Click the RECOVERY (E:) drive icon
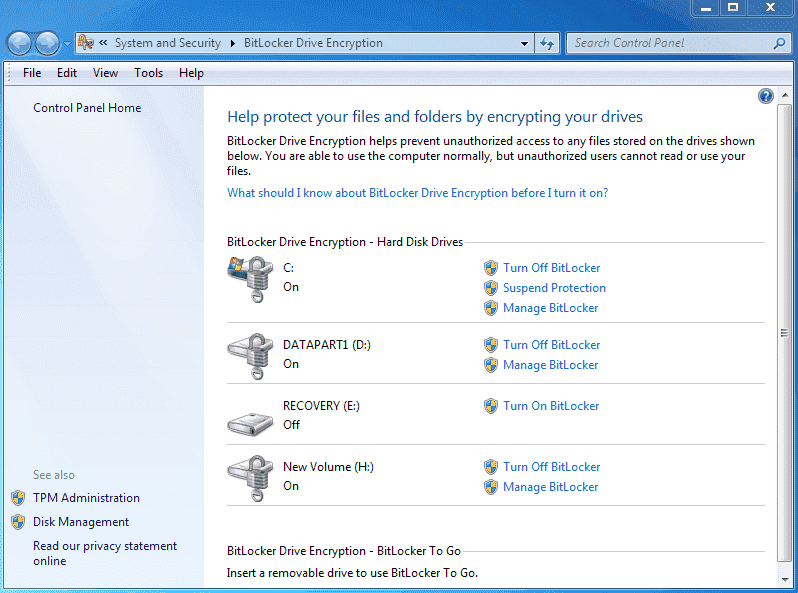Image resolution: width=798 pixels, height=593 pixels. coord(250,423)
